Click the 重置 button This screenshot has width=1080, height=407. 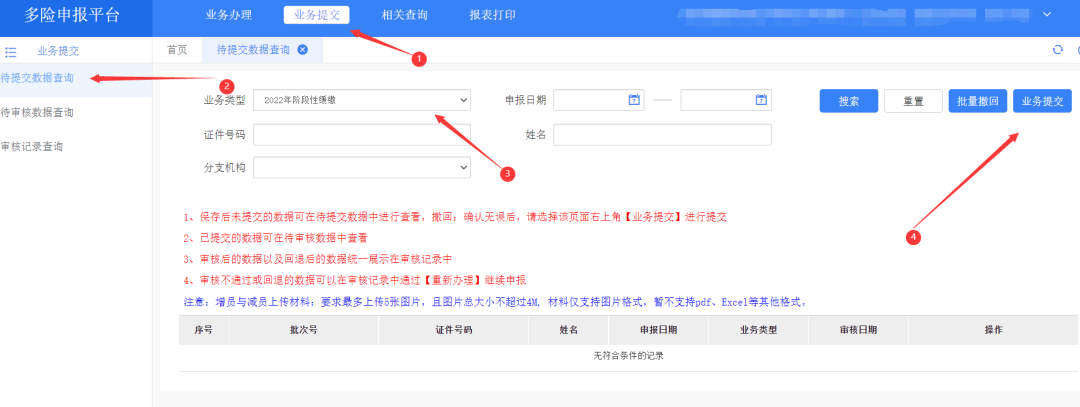coord(913,101)
